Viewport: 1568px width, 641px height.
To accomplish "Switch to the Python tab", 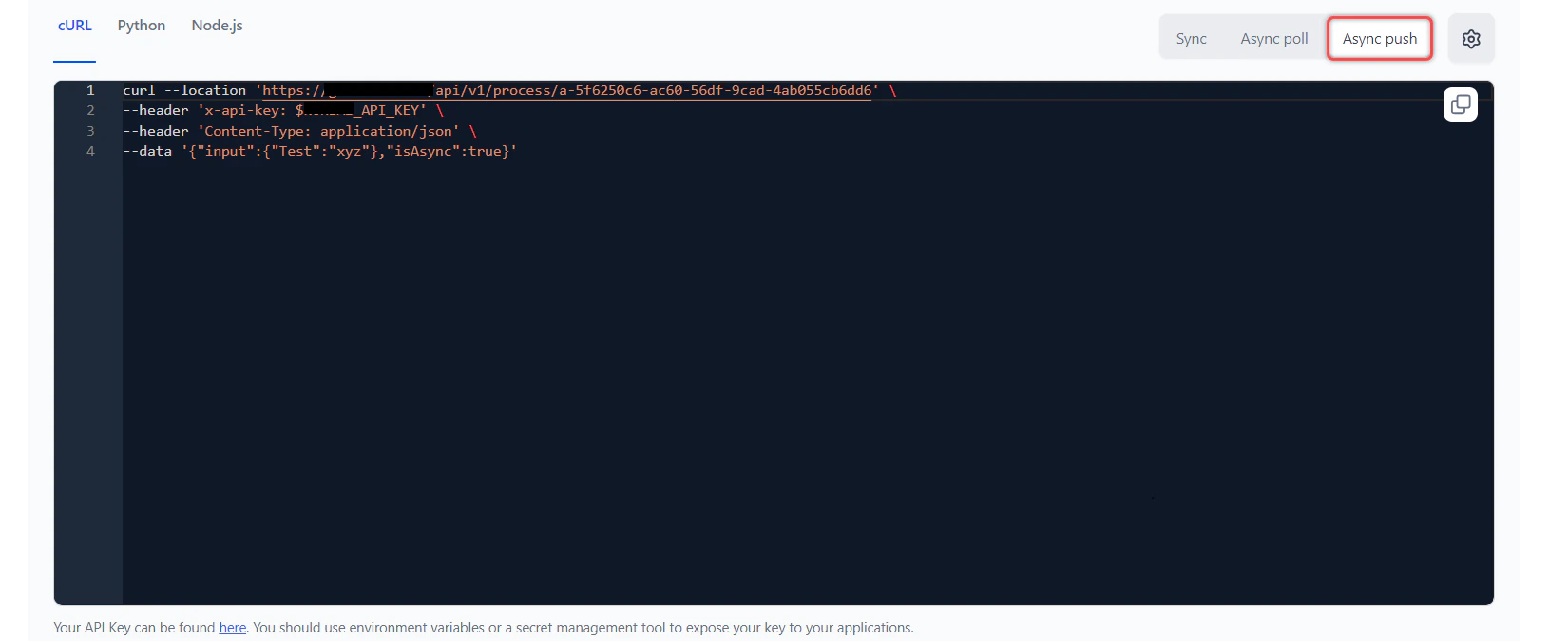I will 142,26.
